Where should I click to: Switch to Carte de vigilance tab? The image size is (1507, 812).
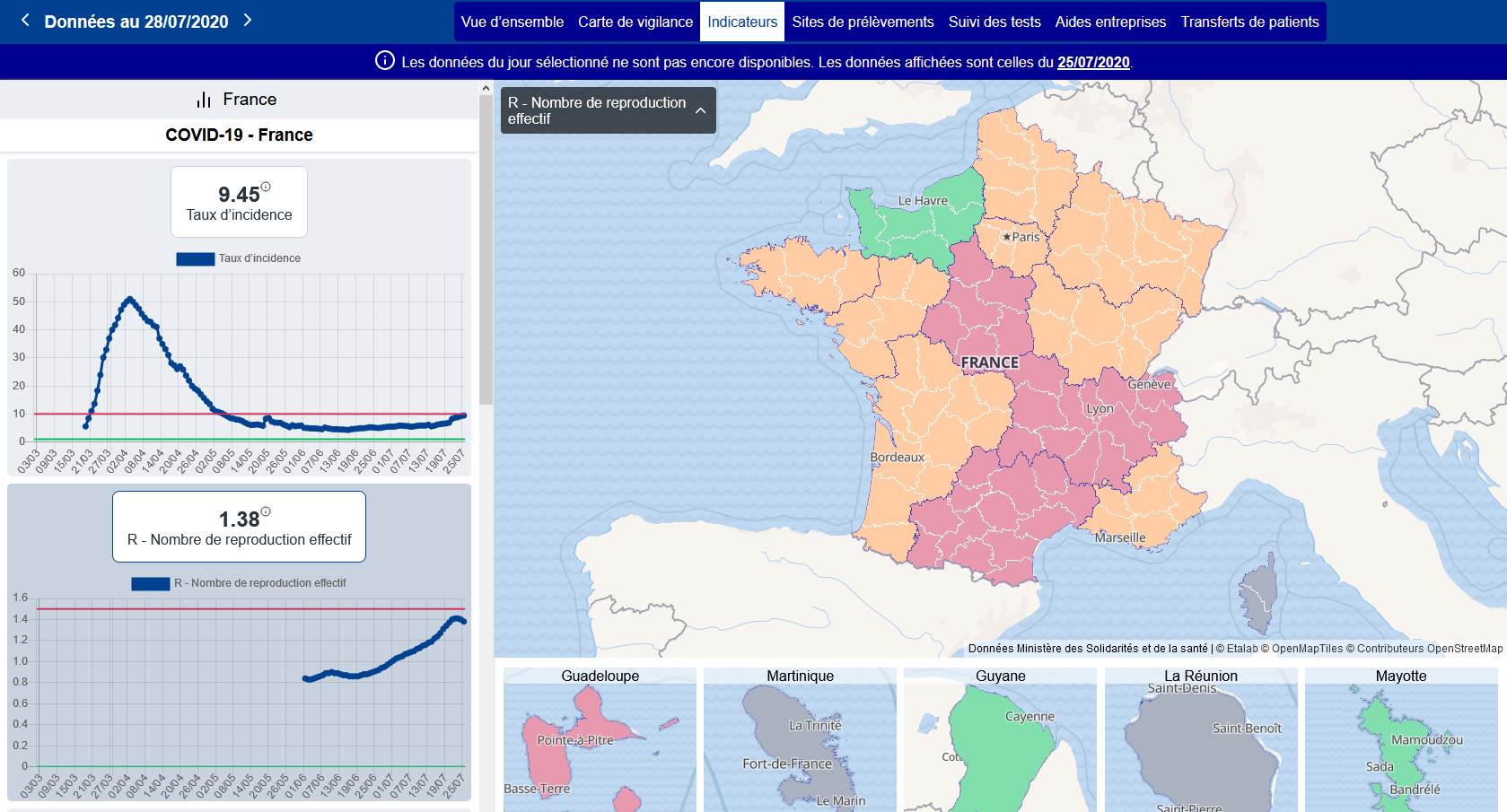coord(635,22)
